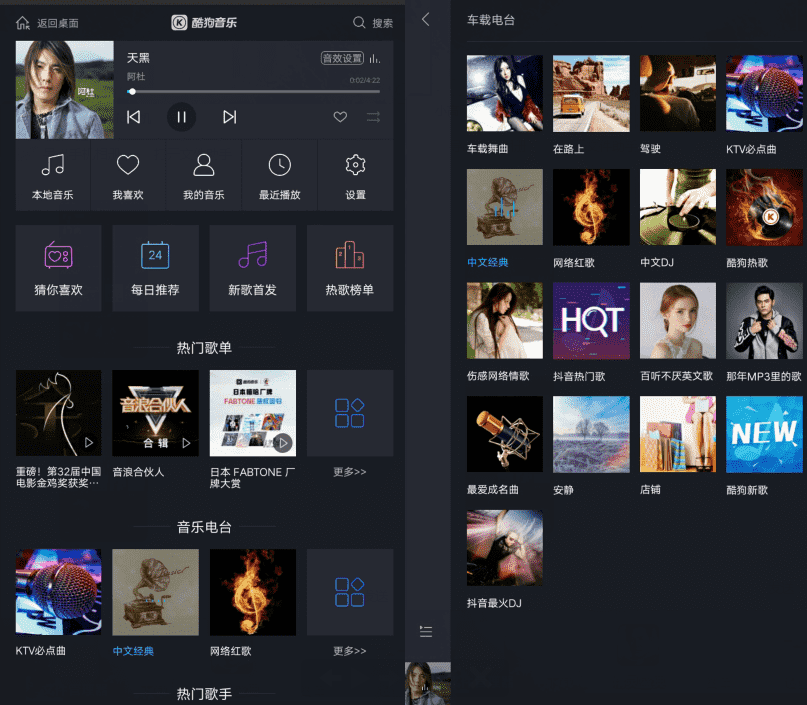Select 最爱成名曲 radio station
This screenshot has width=807, height=705.
504,434
